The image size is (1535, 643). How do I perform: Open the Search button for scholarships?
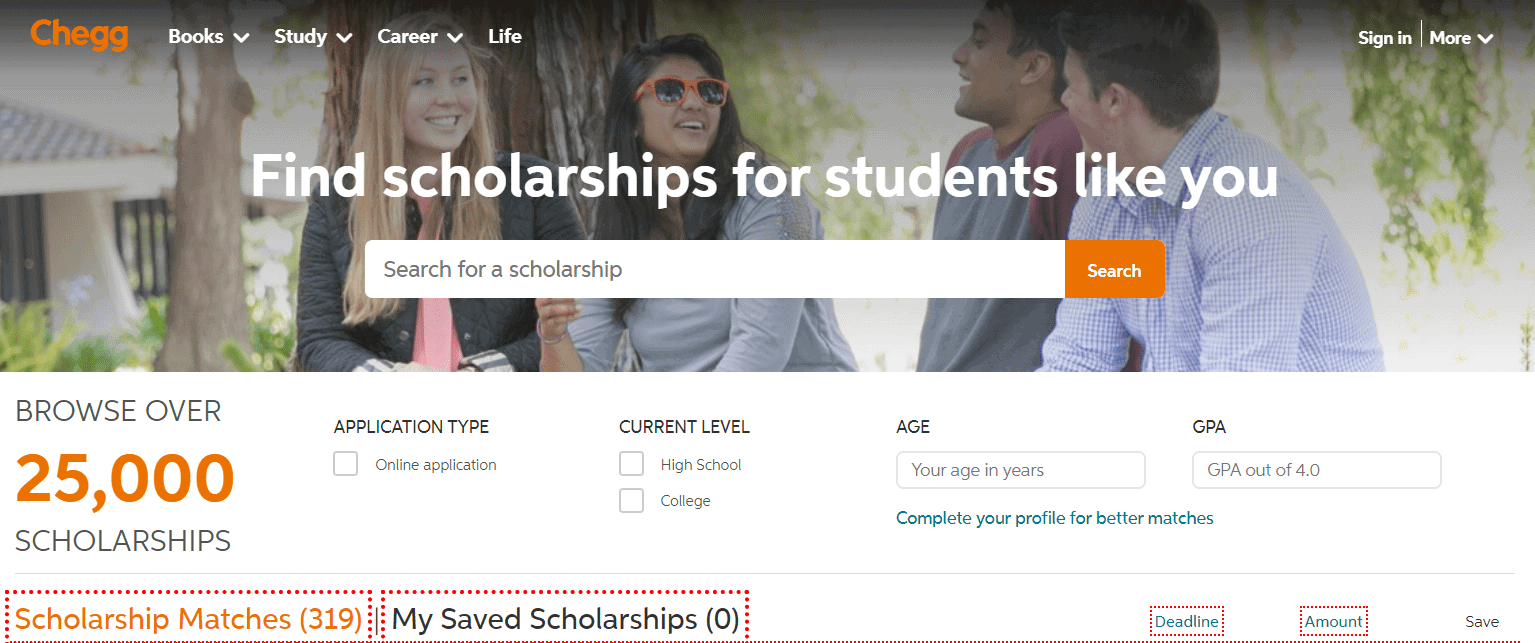[1114, 268]
